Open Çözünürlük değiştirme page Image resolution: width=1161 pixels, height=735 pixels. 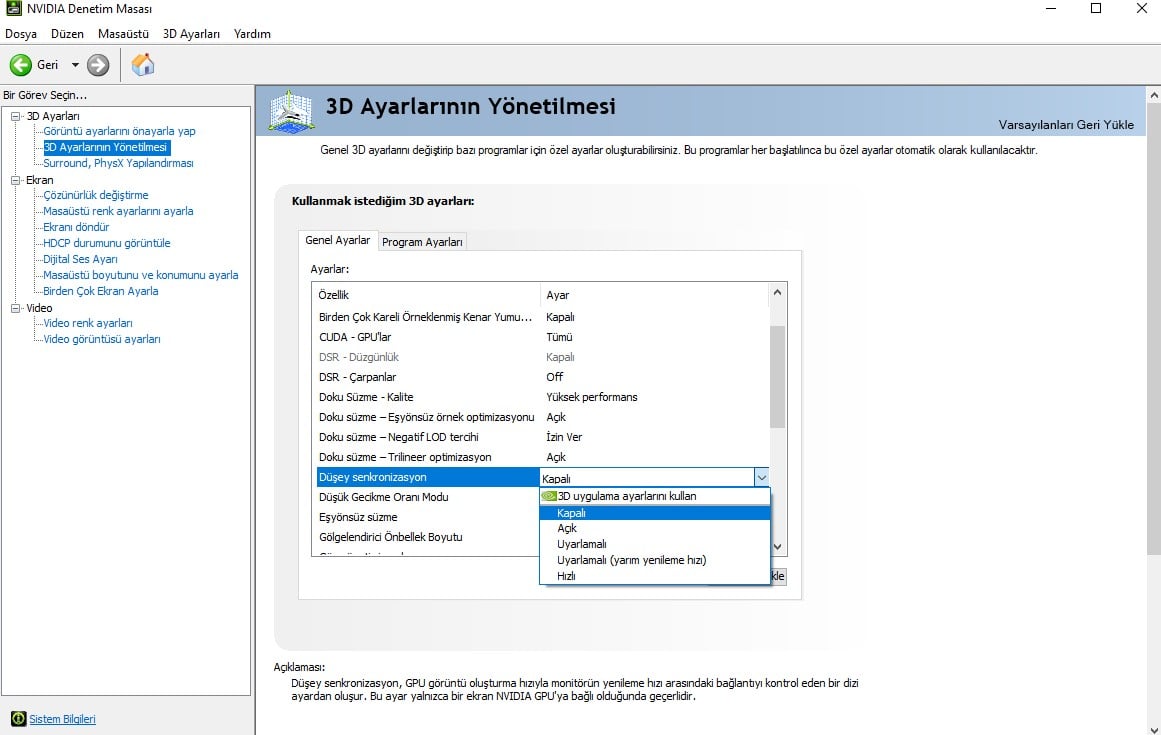click(x=96, y=195)
